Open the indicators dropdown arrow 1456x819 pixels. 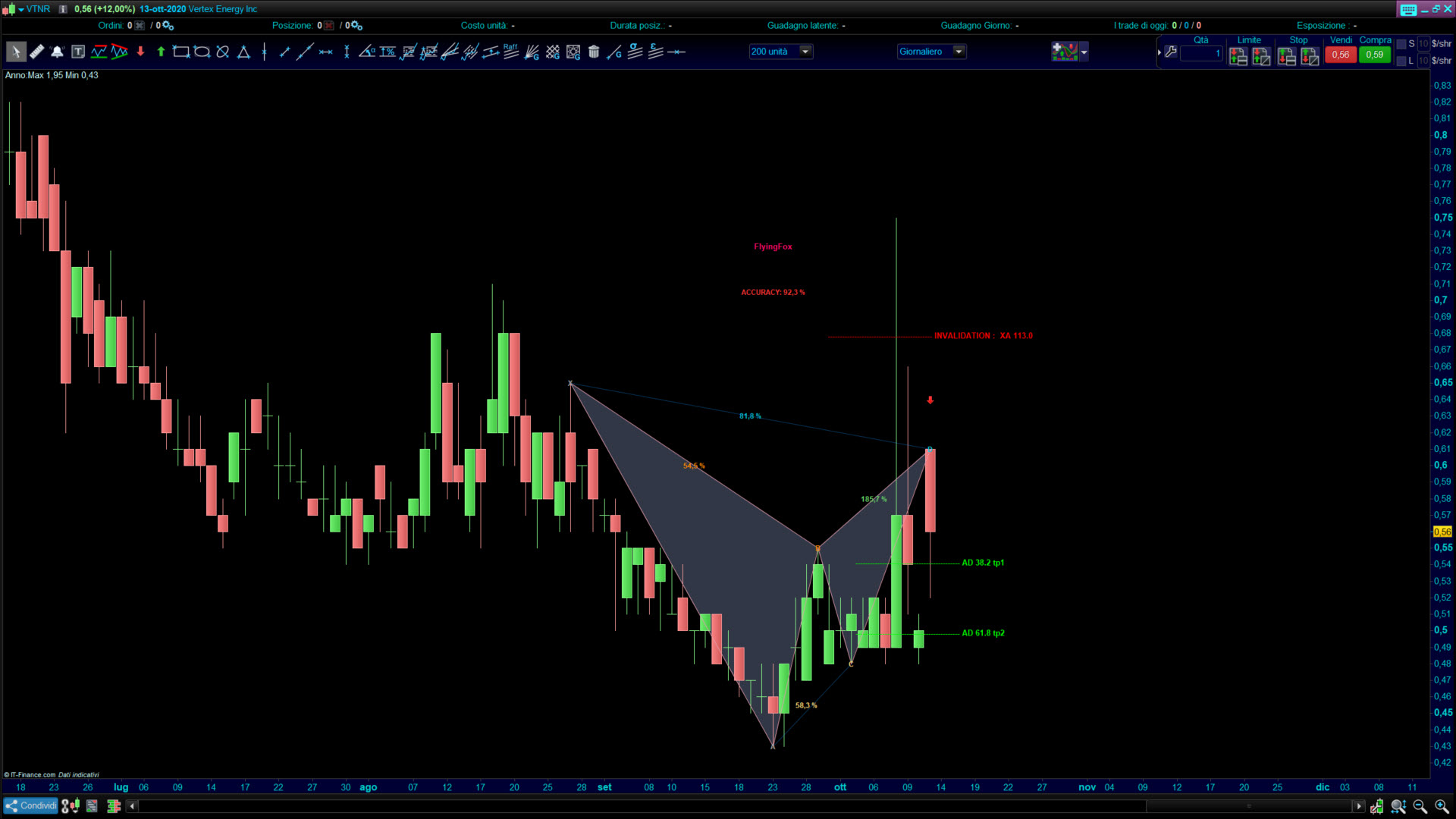point(1084,52)
